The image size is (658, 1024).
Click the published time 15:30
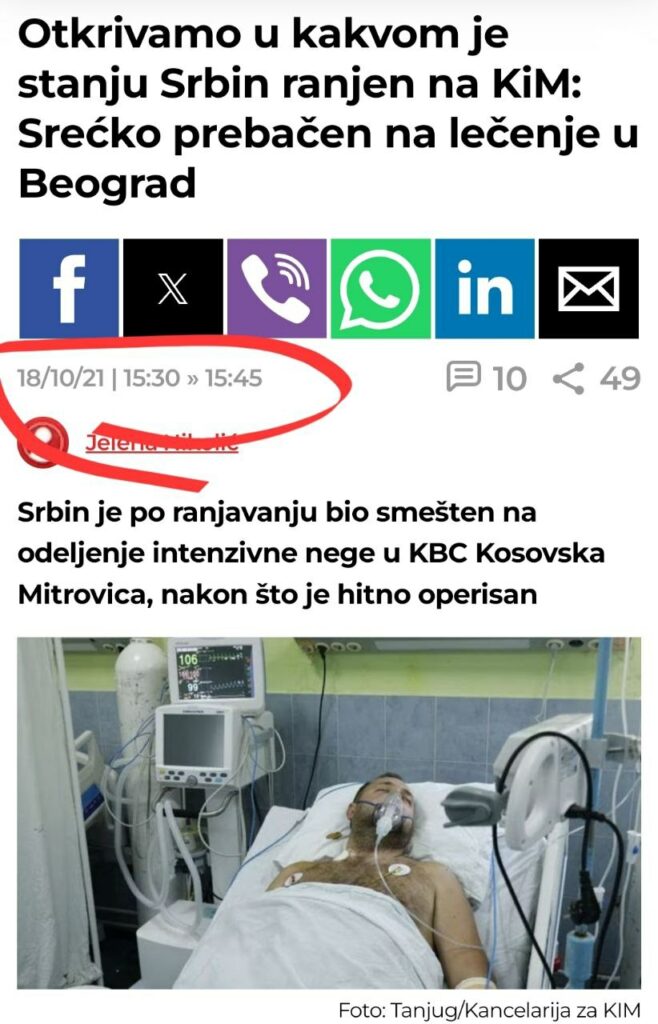(151, 378)
